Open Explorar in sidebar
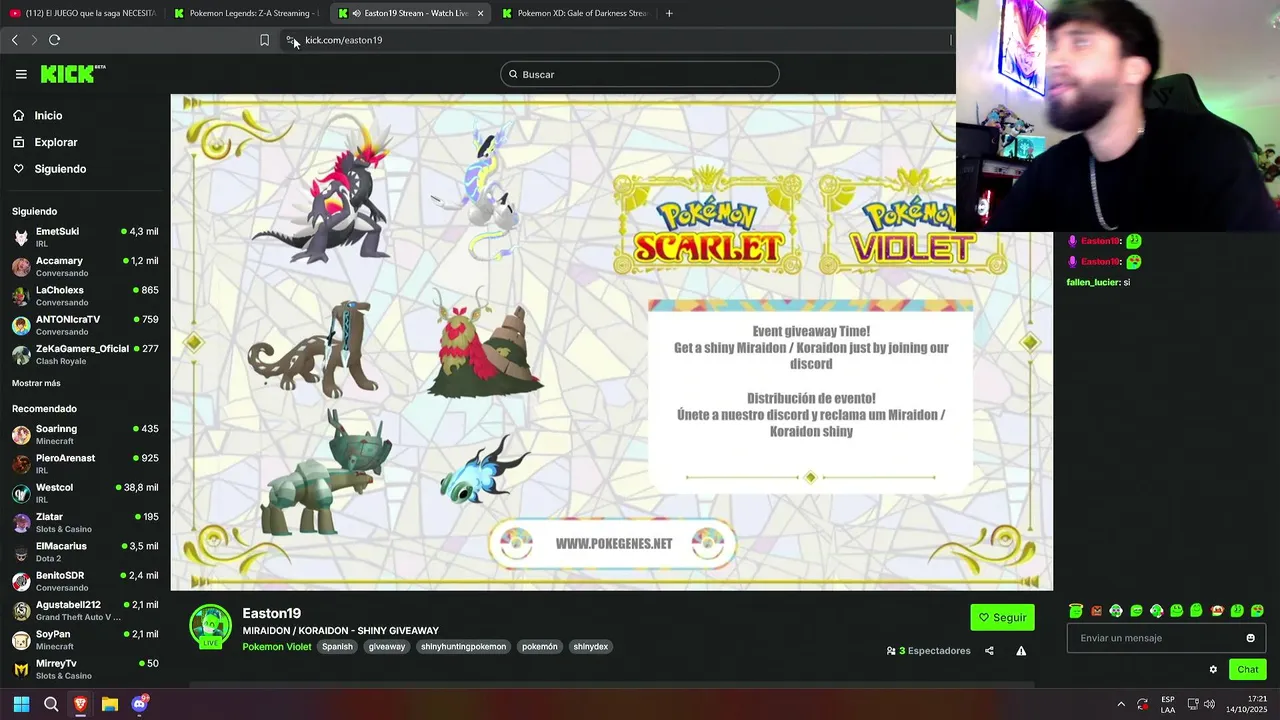Image resolution: width=1280 pixels, height=720 pixels. pyautogui.click(x=55, y=142)
